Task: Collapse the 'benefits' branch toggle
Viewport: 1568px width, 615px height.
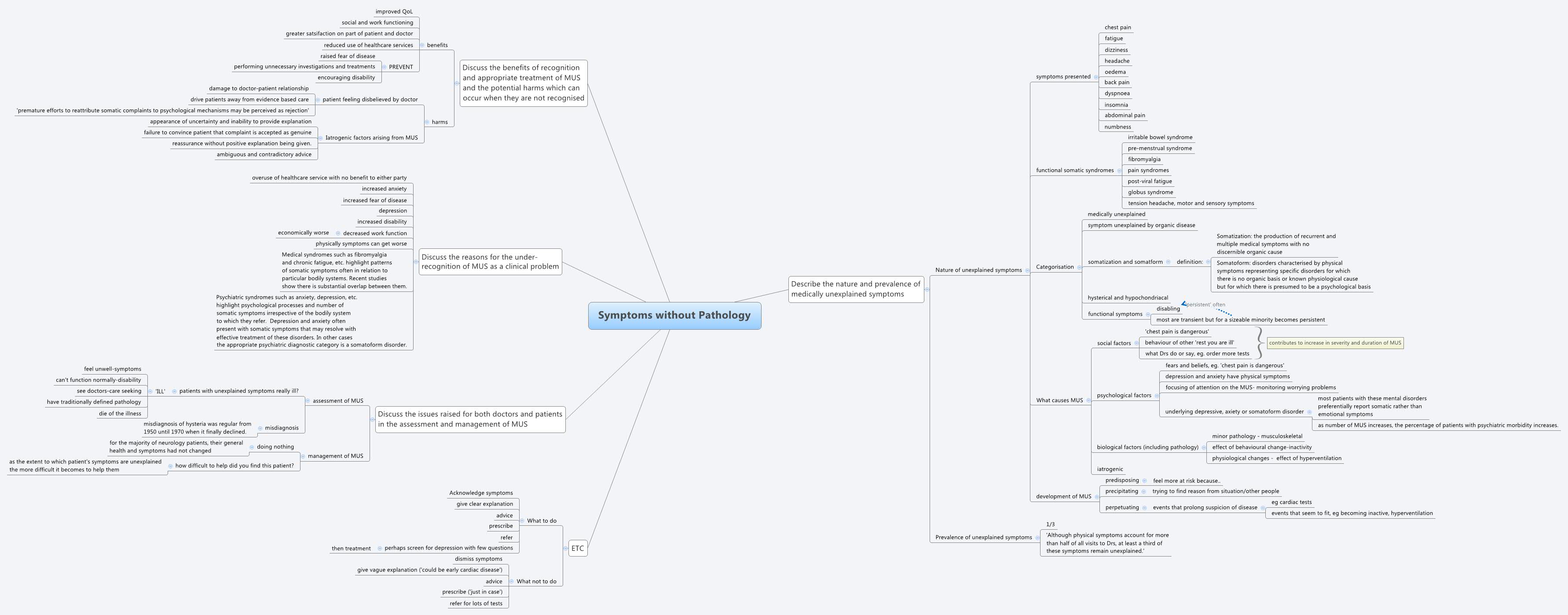Action: coord(422,45)
